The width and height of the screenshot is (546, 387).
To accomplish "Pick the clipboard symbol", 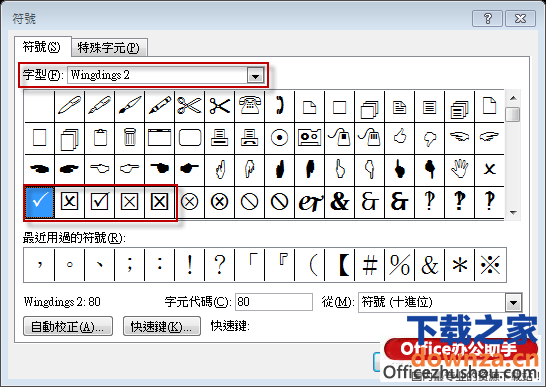I will [x=99, y=138].
